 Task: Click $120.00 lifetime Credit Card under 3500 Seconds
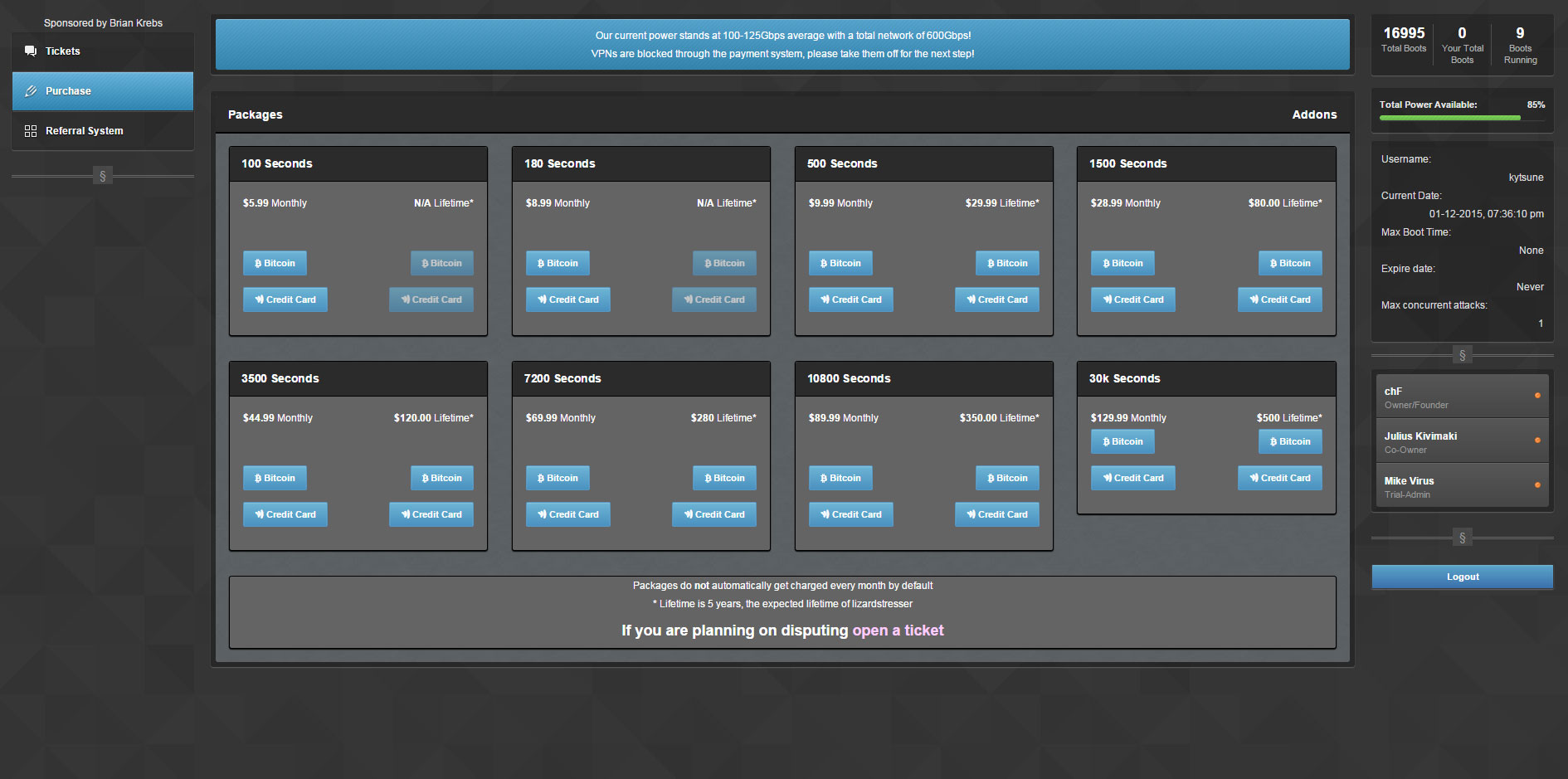coord(431,514)
